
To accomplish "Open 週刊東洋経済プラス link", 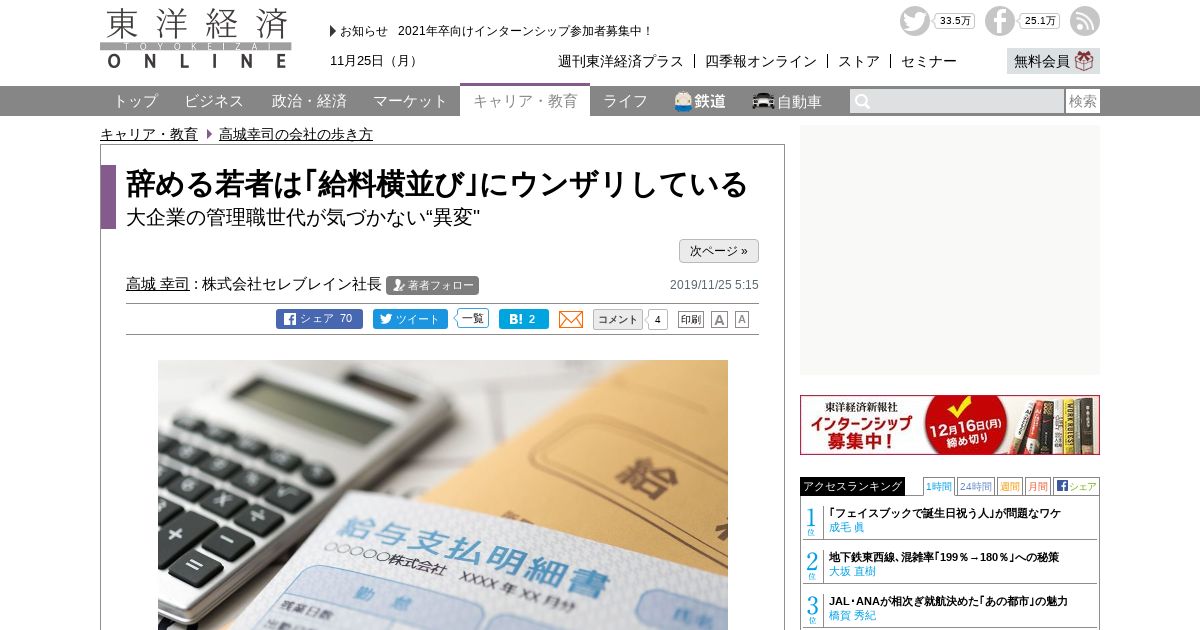I will [621, 61].
